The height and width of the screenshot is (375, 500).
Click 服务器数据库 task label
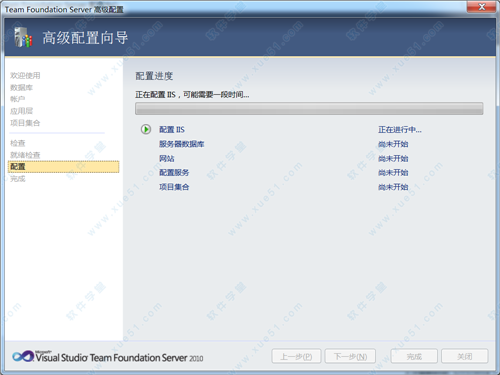click(181, 144)
